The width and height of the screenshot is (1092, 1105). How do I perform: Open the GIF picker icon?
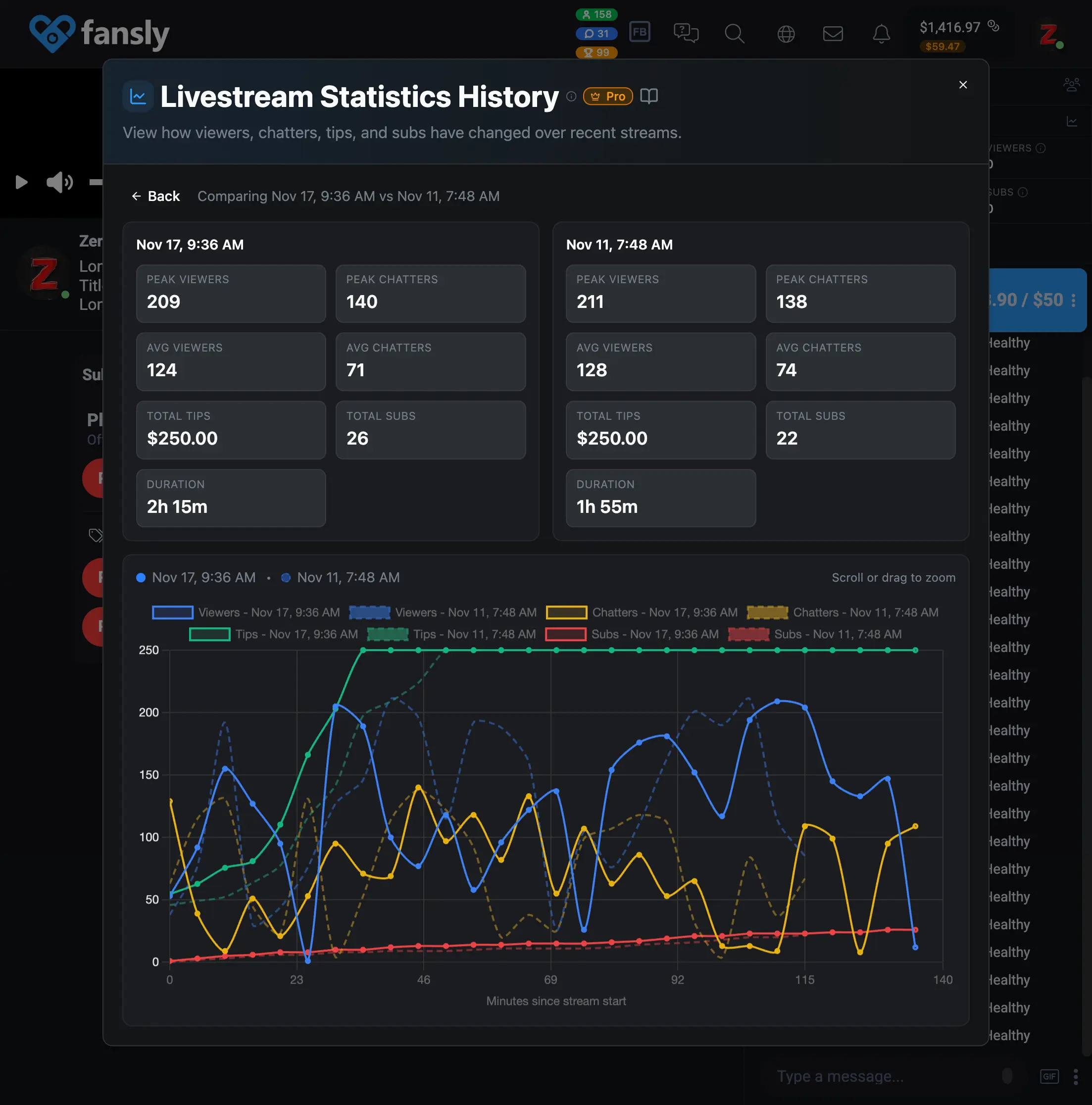pyautogui.click(x=1050, y=1076)
